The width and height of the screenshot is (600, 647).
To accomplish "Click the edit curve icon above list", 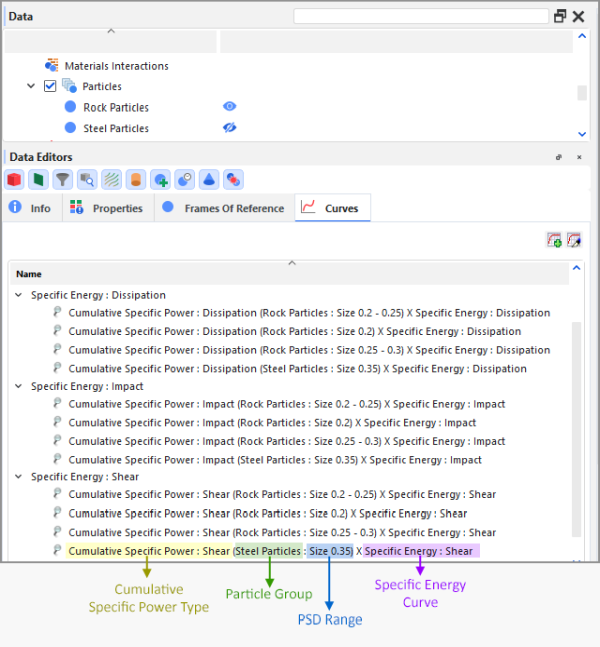I will click(x=574, y=240).
